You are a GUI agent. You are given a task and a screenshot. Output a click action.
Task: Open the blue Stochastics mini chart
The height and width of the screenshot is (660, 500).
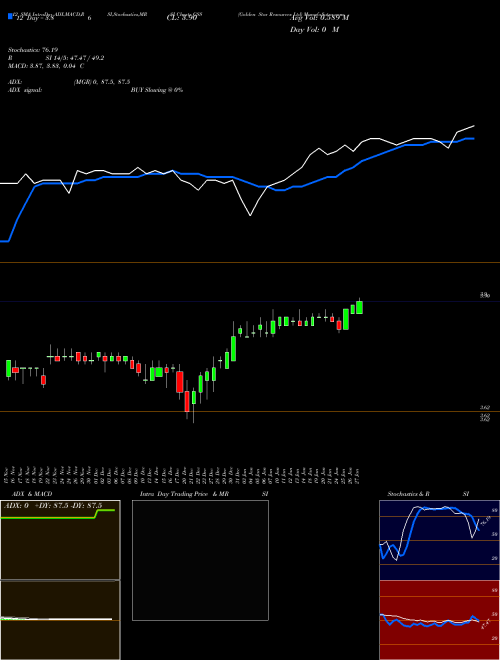[x=439, y=540]
